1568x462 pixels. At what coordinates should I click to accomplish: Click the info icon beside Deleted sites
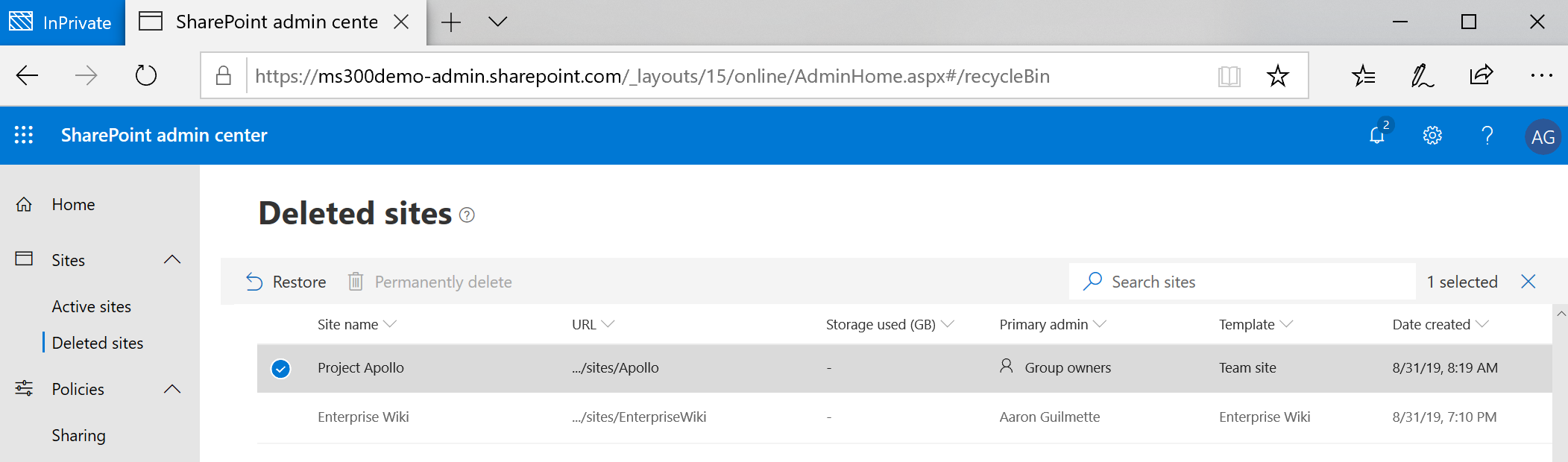click(467, 215)
